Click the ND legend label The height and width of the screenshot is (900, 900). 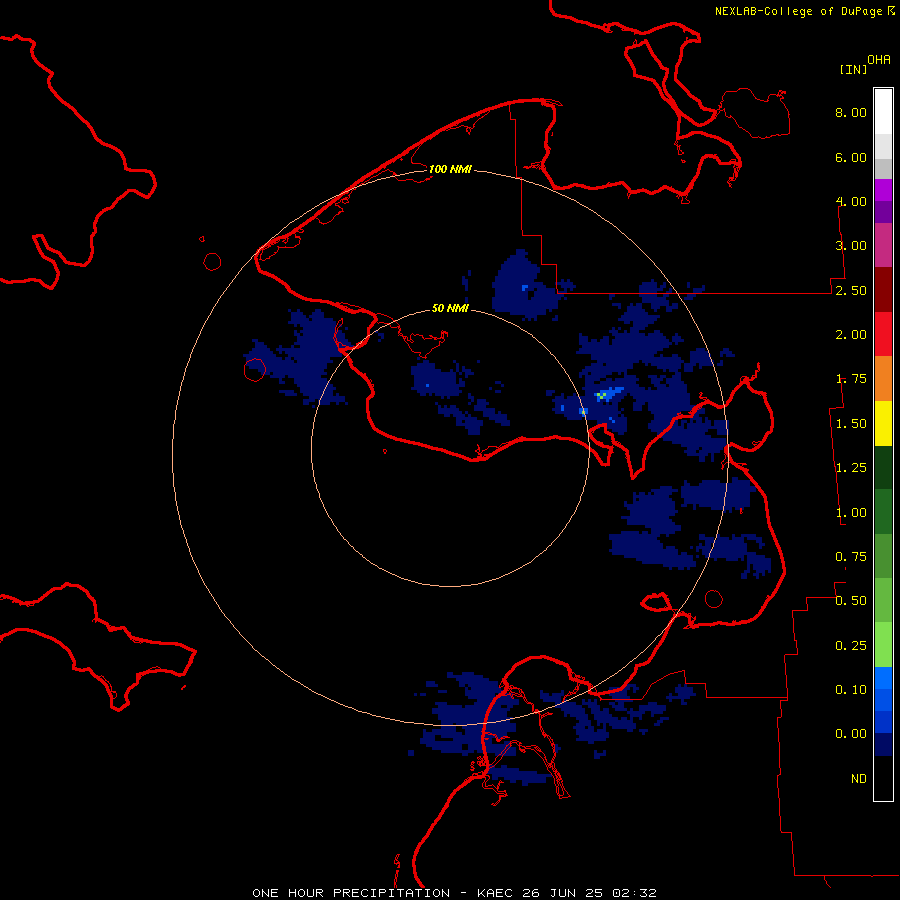(859, 779)
